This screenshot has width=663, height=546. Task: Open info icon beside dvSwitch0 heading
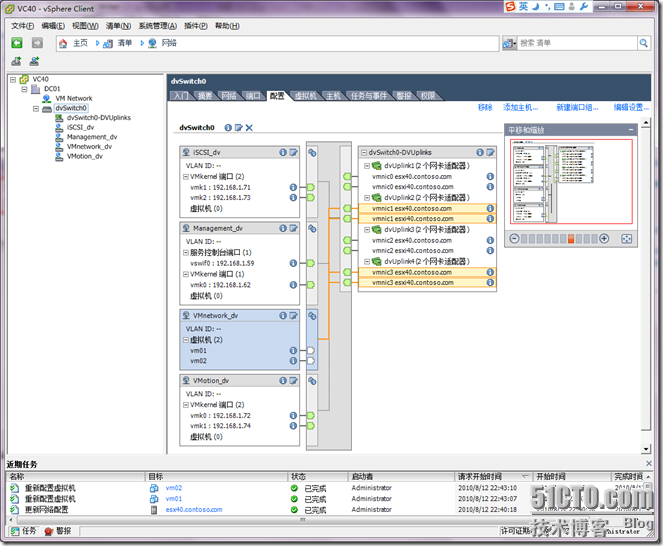click(x=228, y=127)
